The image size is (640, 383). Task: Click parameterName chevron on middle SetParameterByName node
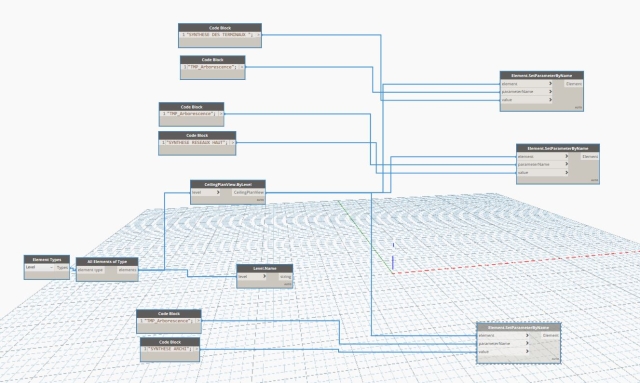567,164
